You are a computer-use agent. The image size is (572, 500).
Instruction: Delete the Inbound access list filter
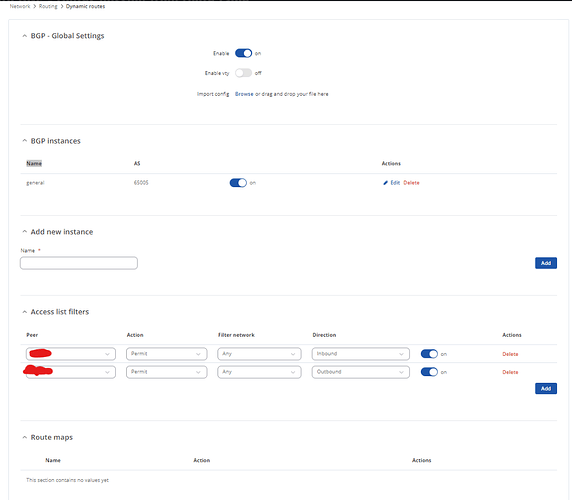click(510, 354)
